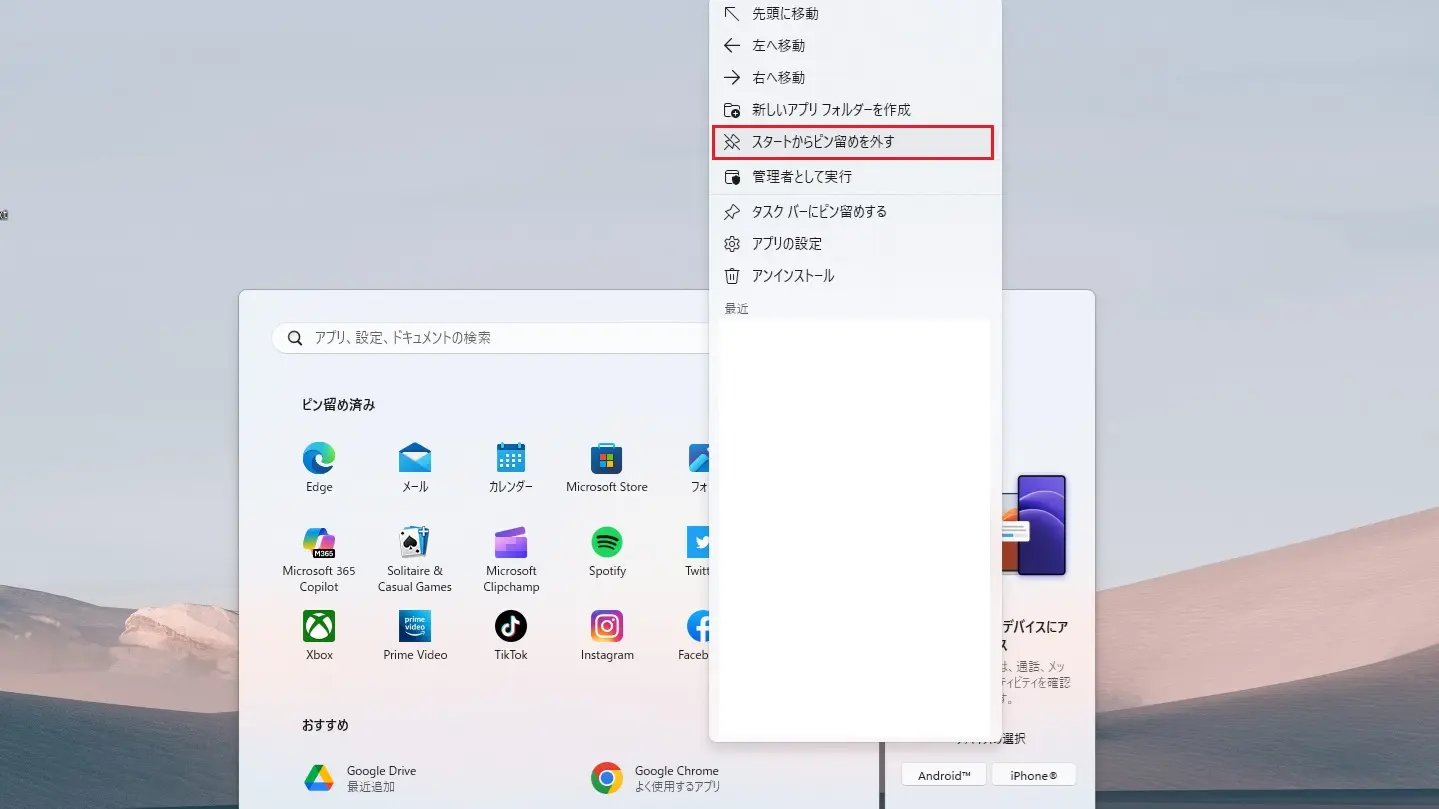The width and height of the screenshot is (1439, 809).
Task: Open Google Drive in recommended section
Action: coord(360,778)
